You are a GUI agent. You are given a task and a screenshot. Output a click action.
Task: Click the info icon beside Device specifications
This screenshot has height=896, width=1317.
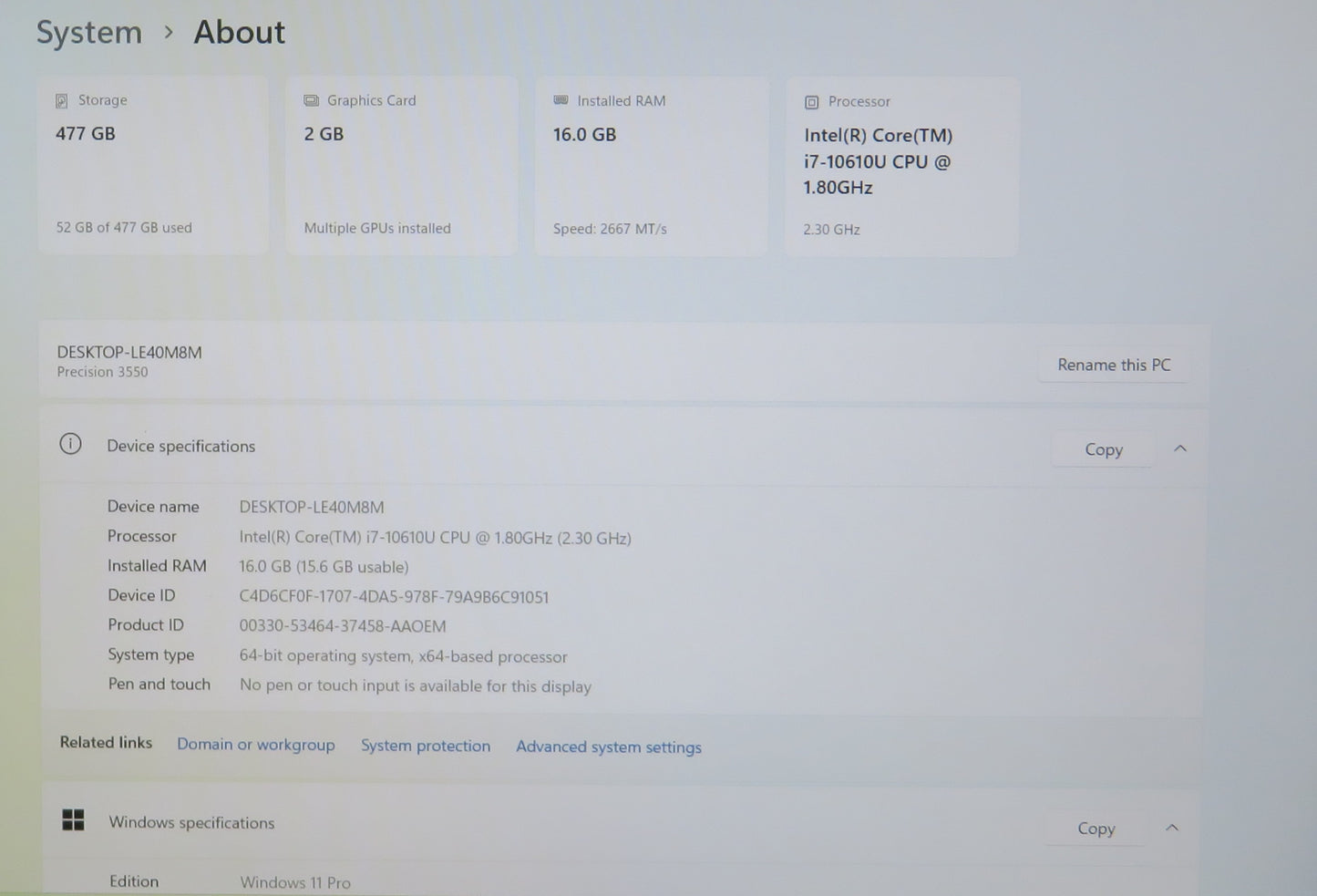coord(70,444)
